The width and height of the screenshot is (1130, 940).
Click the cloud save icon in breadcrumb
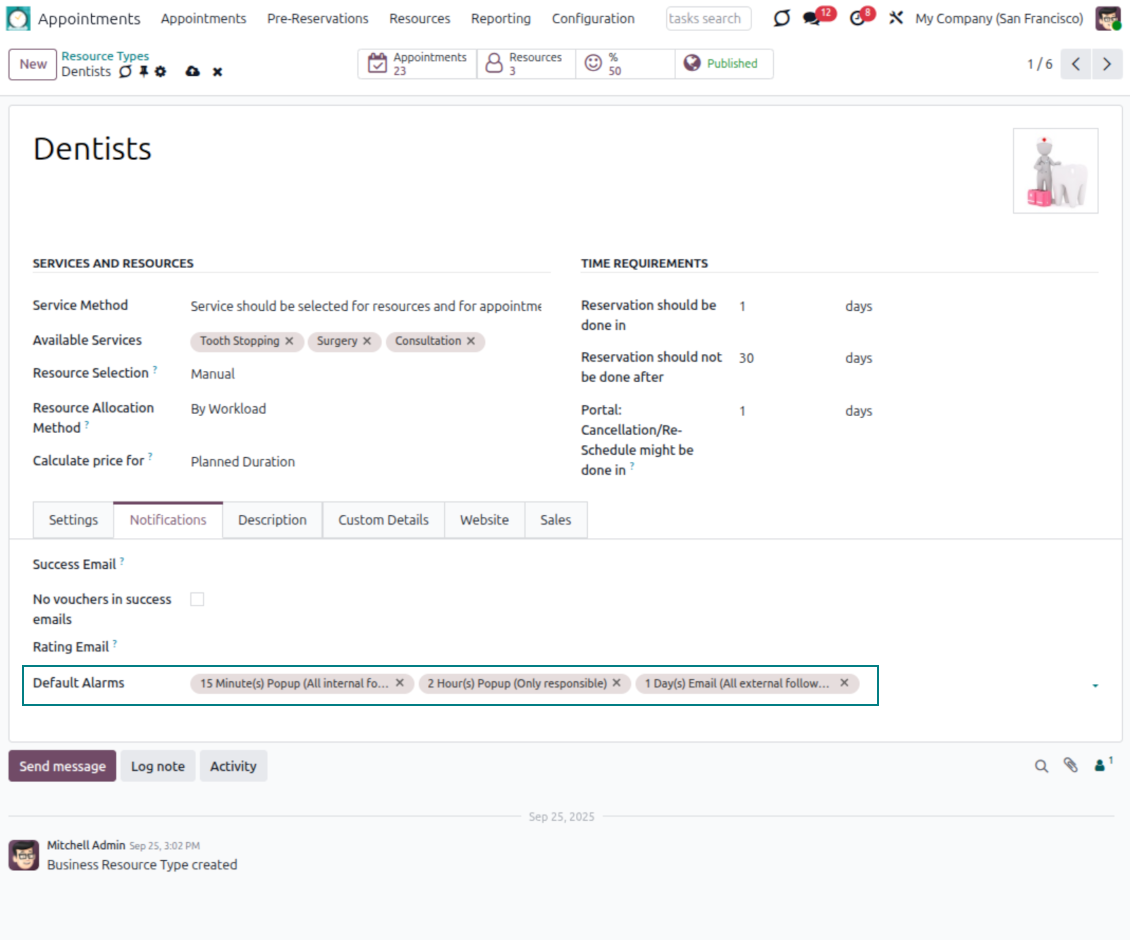pos(193,72)
